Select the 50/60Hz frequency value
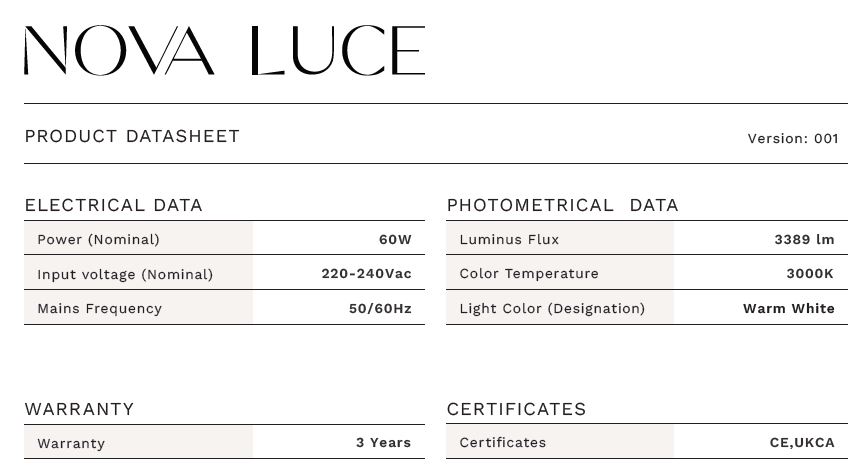Screen dimensions: 863x476 pyautogui.click(x=380, y=308)
